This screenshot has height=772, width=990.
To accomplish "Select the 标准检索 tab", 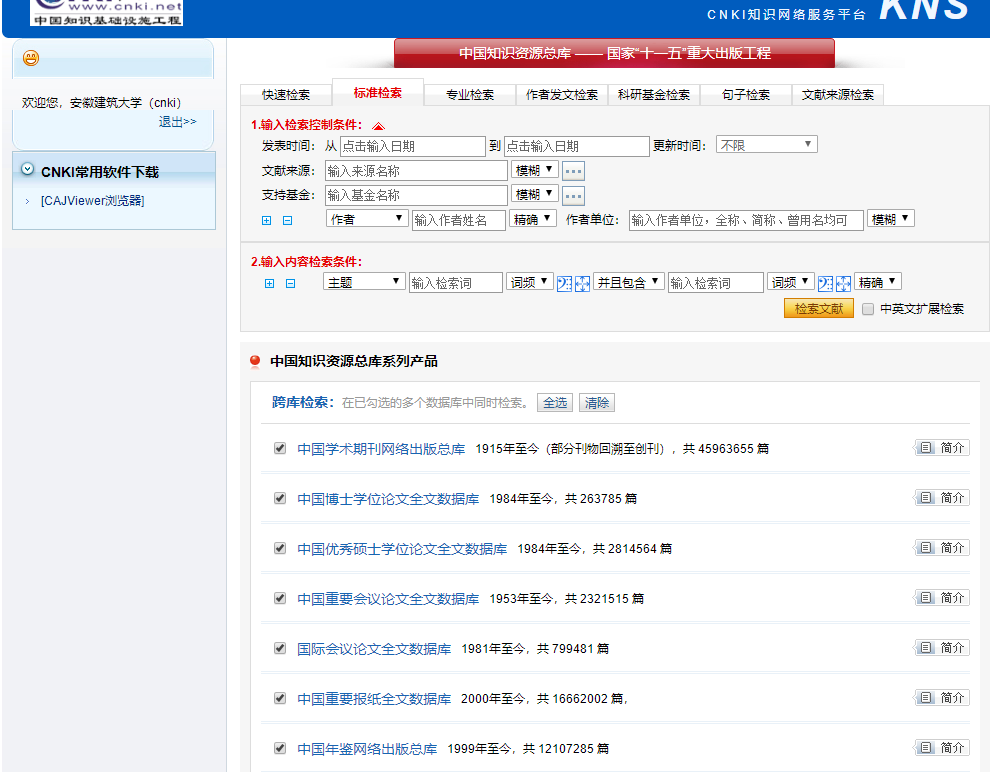I will tap(378, 93).
